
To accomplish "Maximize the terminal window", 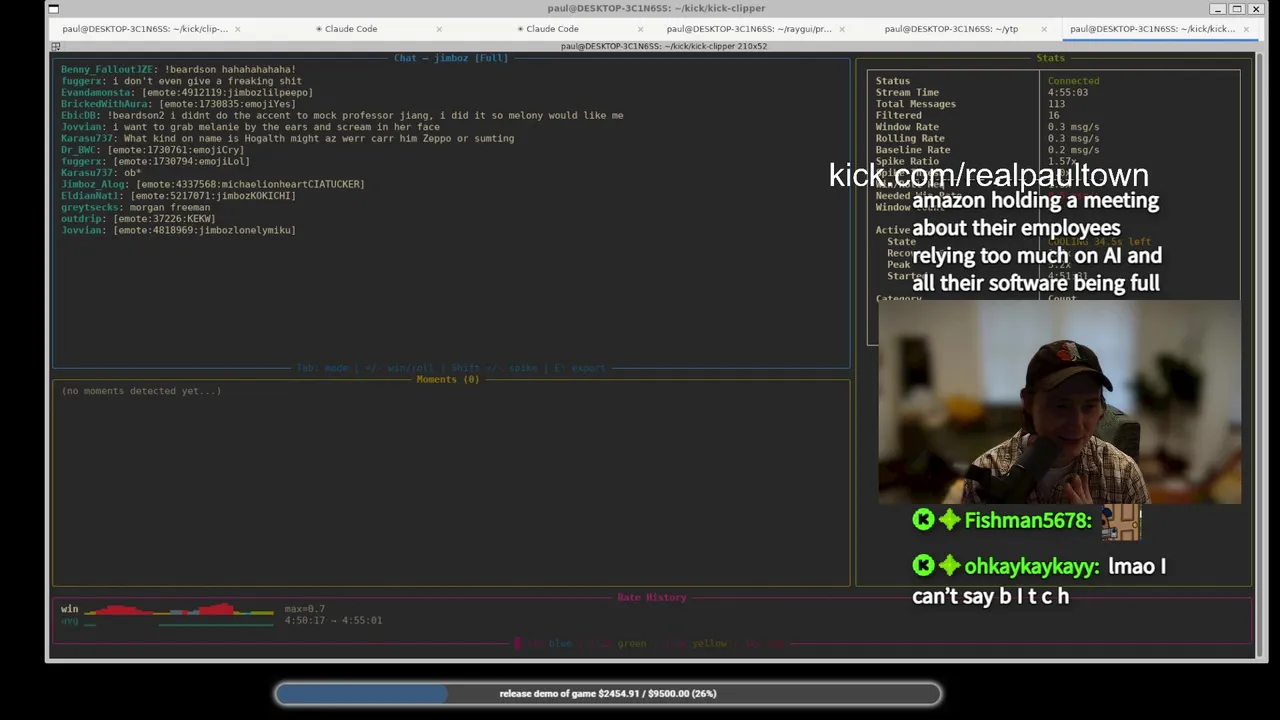I will [x=1237, y=9].
